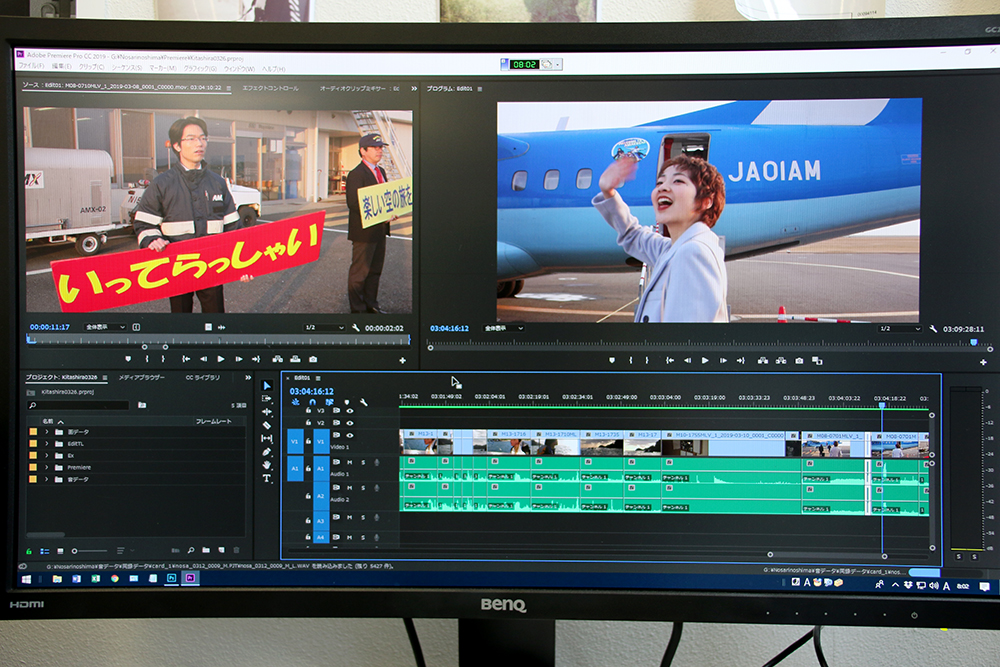
Task: Expand the Ex bin
Action: (47, 455)
